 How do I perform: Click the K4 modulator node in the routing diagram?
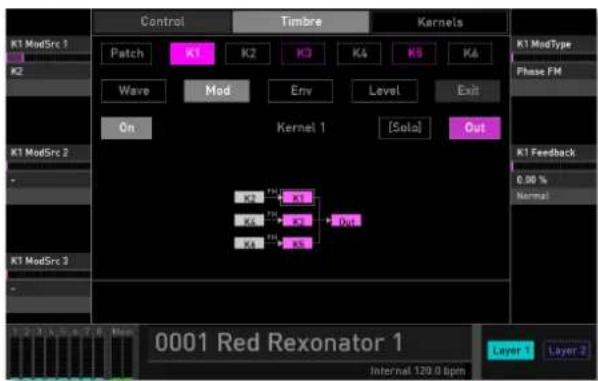249,220
